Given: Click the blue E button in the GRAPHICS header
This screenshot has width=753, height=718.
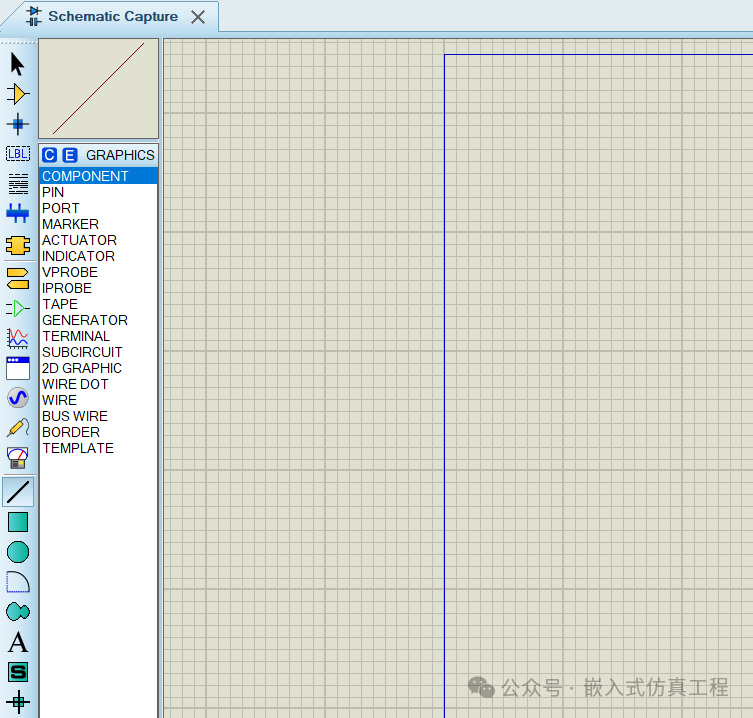Looking at the screenshot, I should (x=69, y=155).
